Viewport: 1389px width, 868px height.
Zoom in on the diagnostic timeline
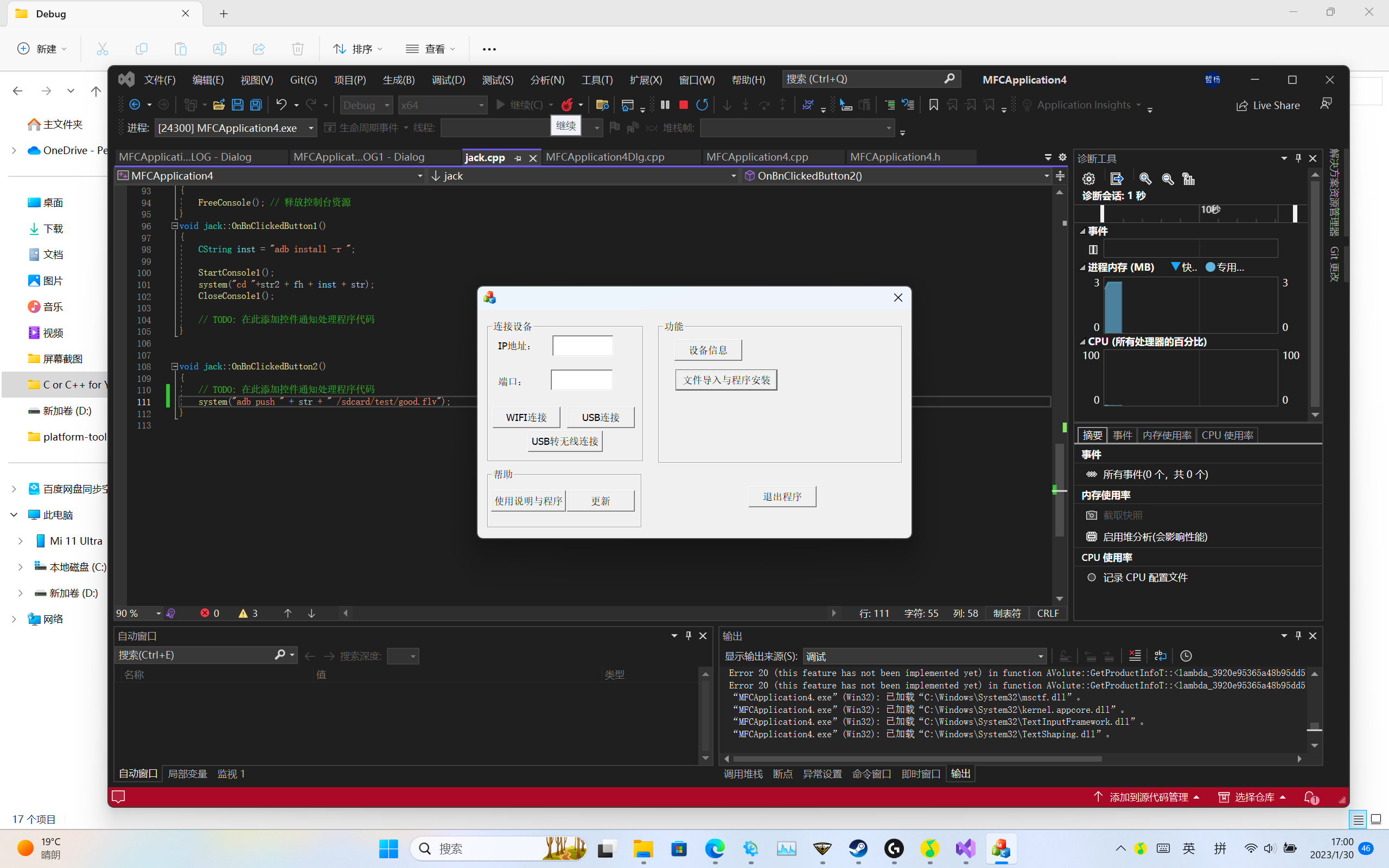1145,178
